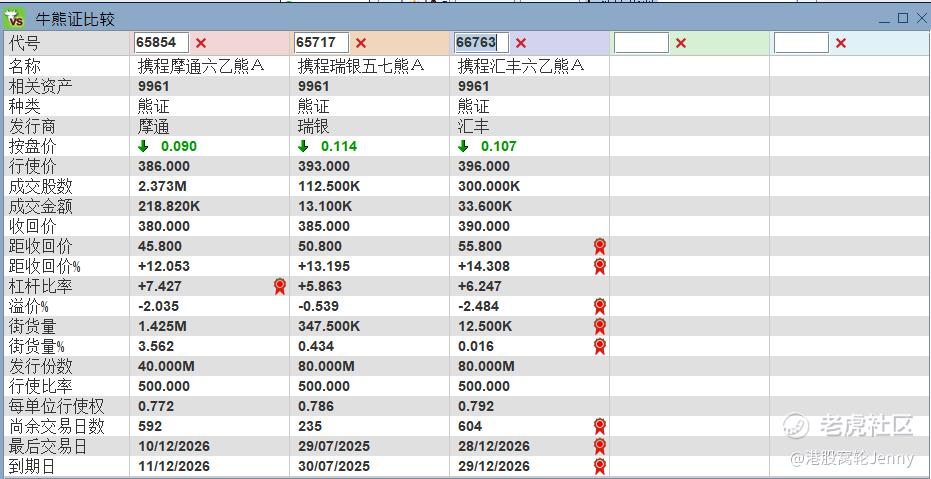Maximize the 牛熊证比较 window
Screen dimensions: 931x479
click(903, 18)
